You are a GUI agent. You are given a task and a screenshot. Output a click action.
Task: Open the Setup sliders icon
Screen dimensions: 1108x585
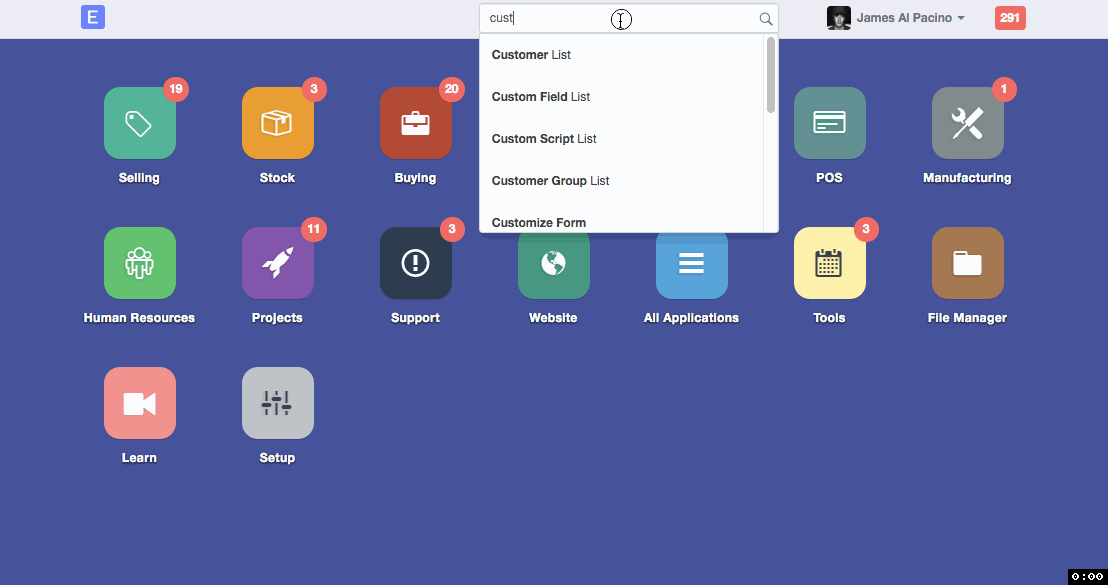coord(278,403)
